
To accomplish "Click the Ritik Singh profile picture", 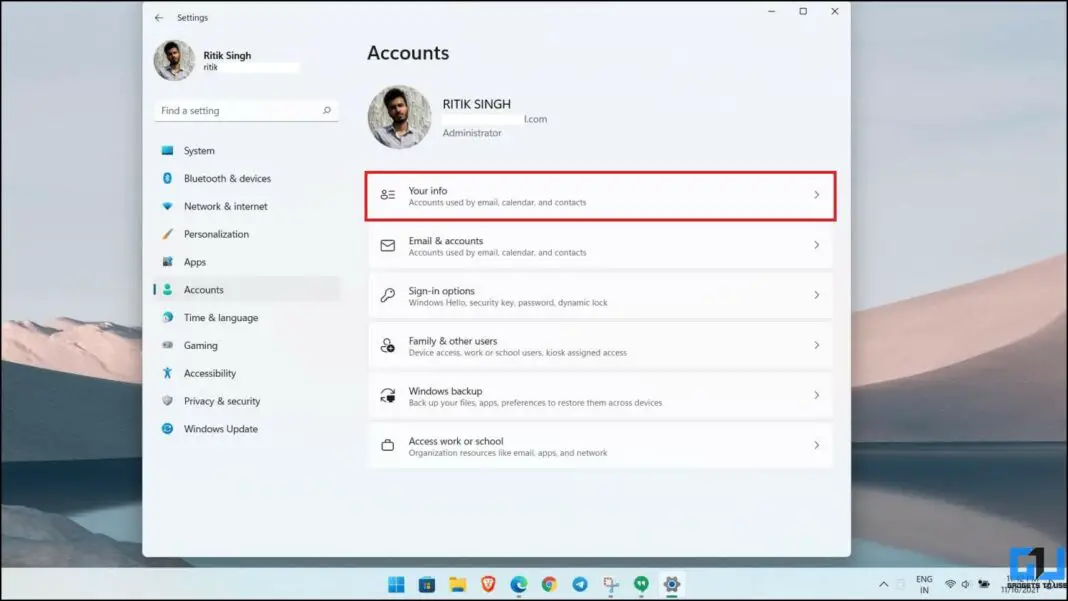I will pyautogui.click(x=174, y=60).
